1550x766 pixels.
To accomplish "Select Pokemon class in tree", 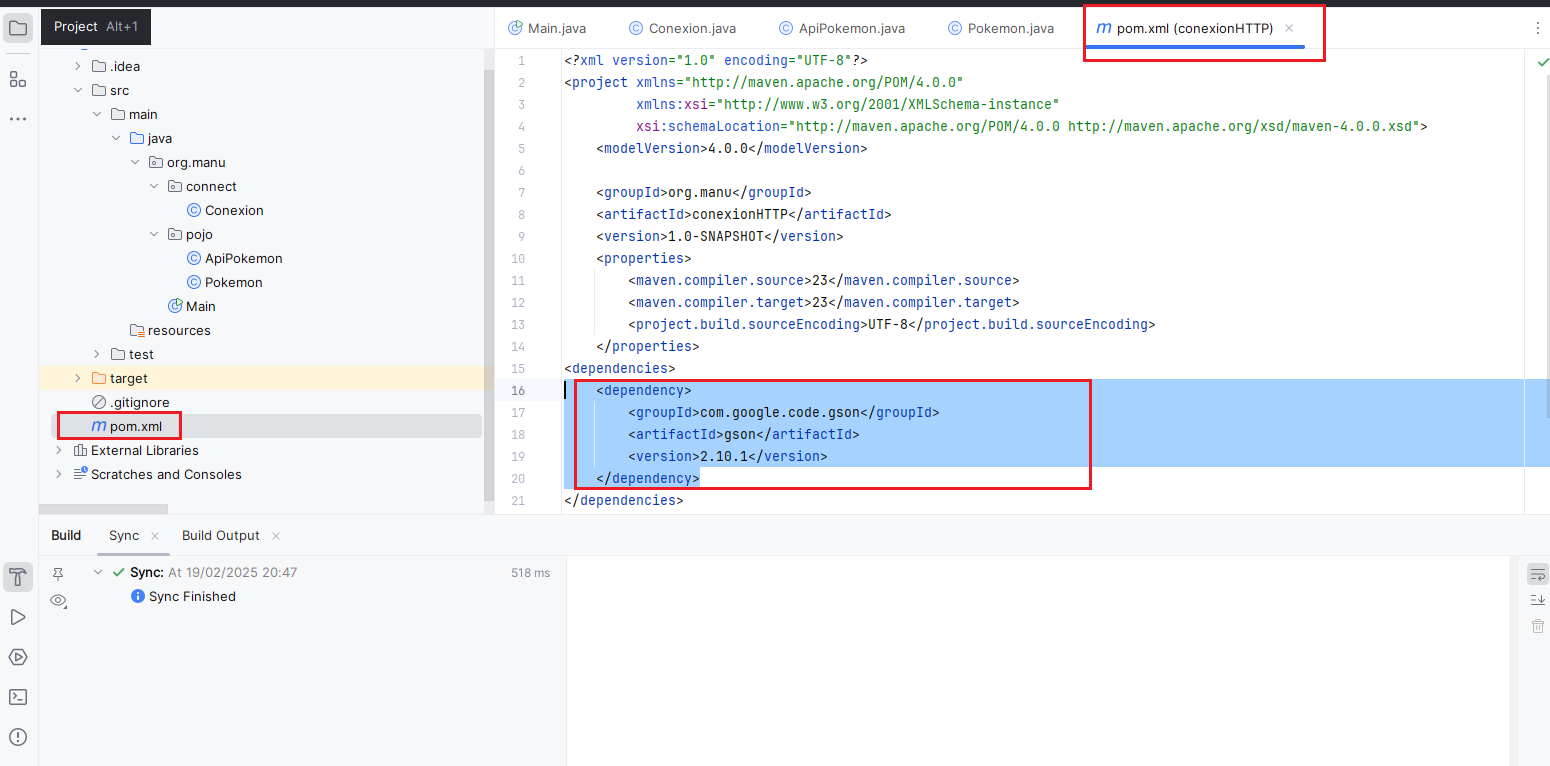I will [224, 282].
